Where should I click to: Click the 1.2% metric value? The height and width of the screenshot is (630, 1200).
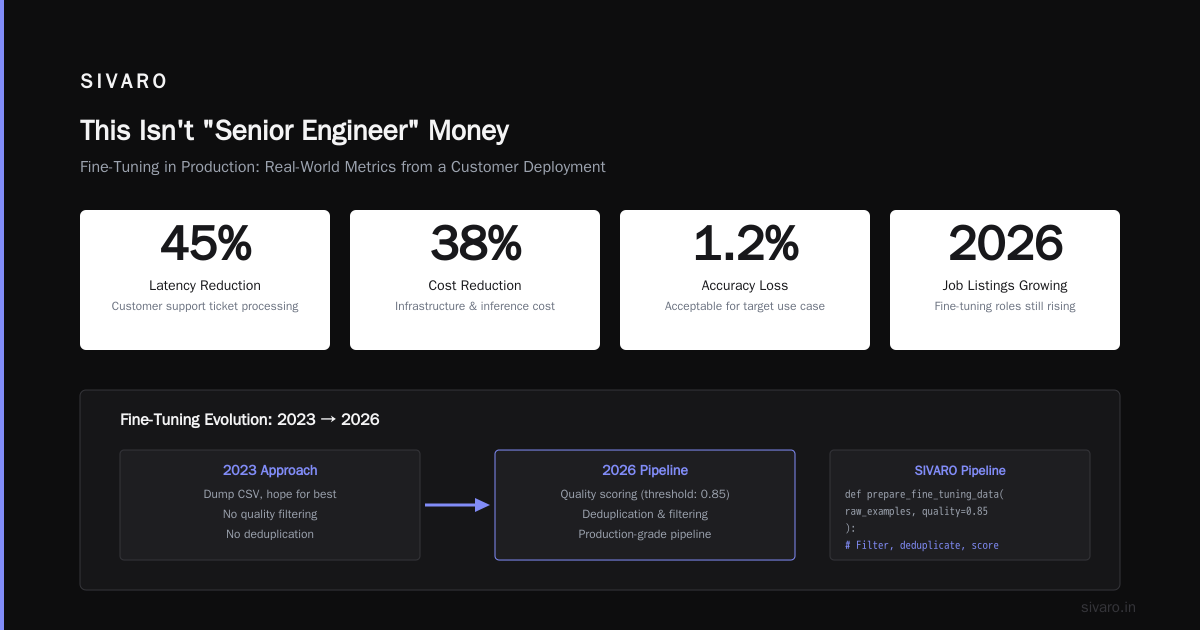[x=745, y=243]
